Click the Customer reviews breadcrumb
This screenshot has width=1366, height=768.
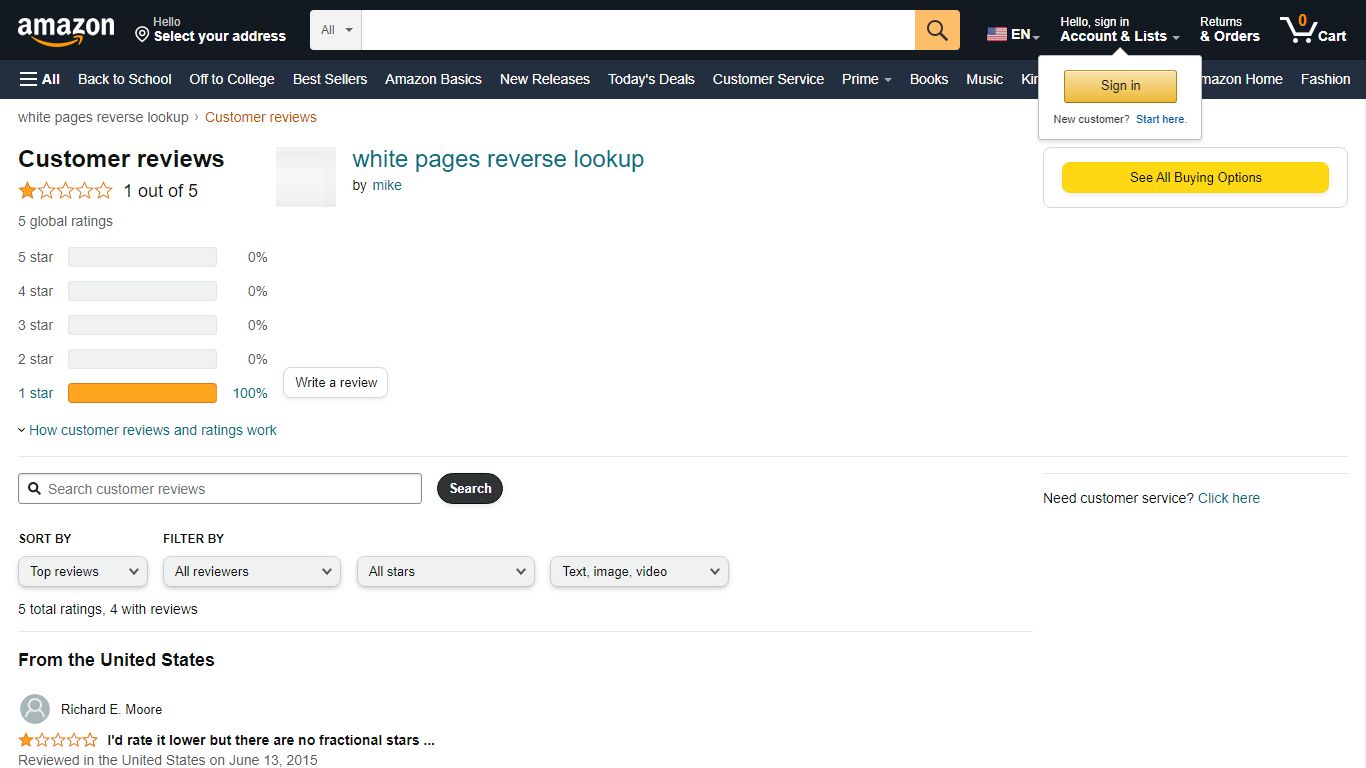(x=261, y=117)
